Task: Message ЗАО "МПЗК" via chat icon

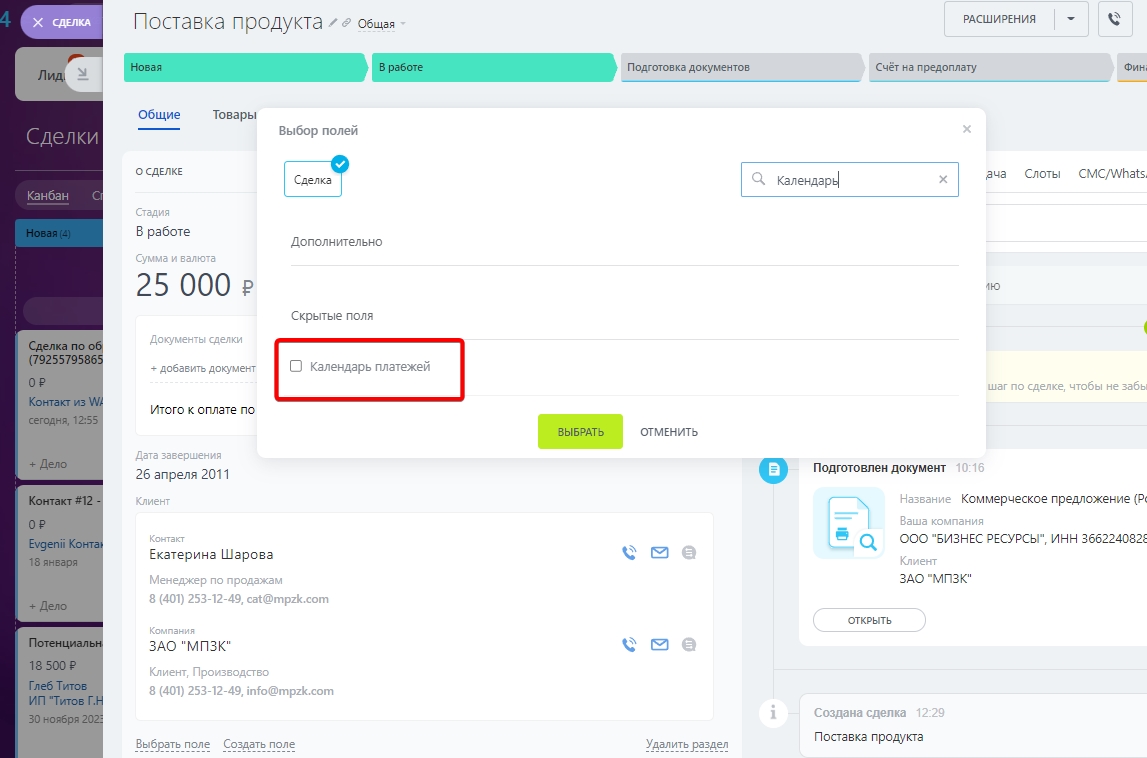Action: tap(688, 645)
